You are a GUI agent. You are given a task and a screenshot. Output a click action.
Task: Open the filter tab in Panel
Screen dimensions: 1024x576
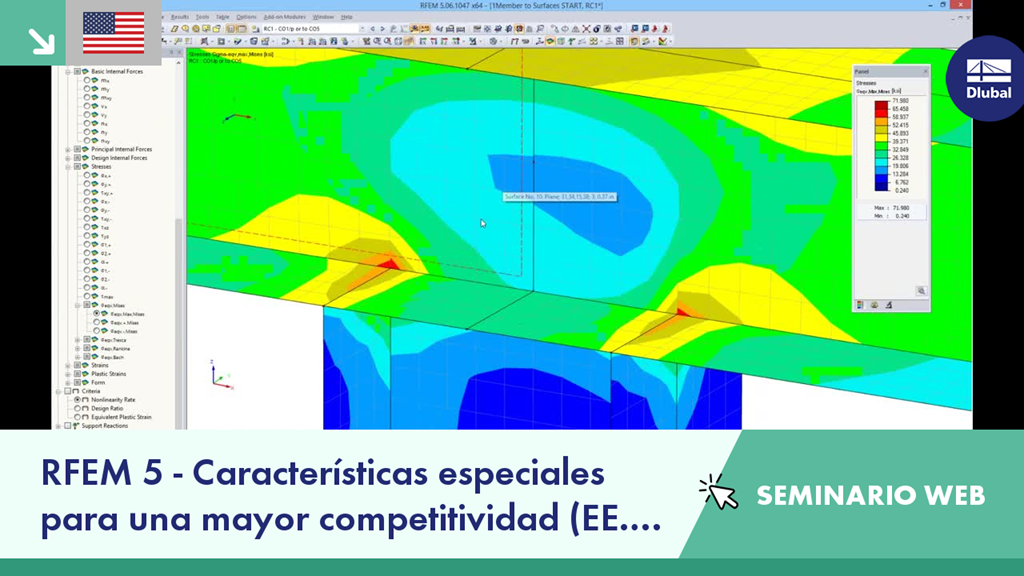(889, 305)
